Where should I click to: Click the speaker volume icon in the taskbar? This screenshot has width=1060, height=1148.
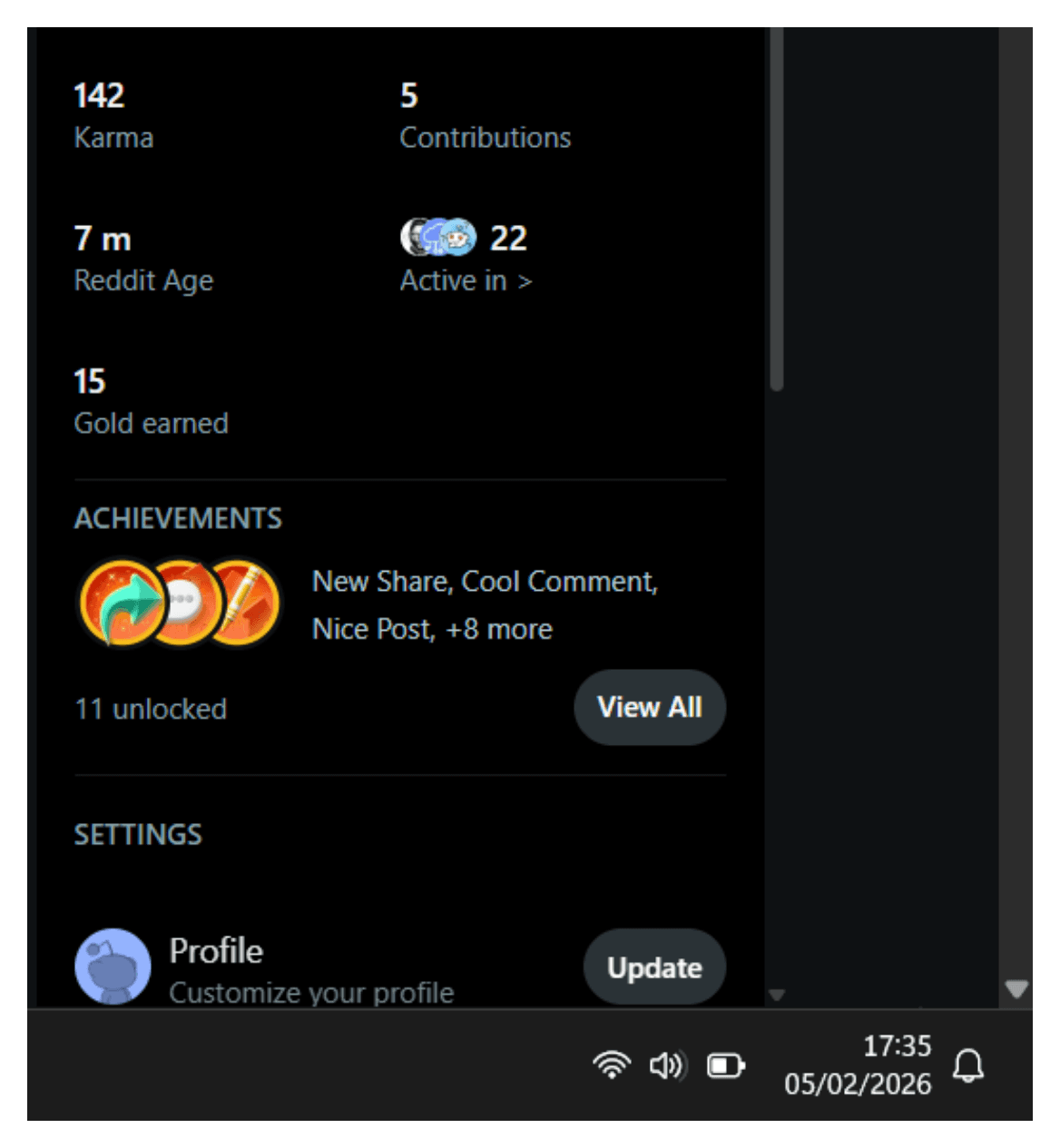pos(667,1065)
